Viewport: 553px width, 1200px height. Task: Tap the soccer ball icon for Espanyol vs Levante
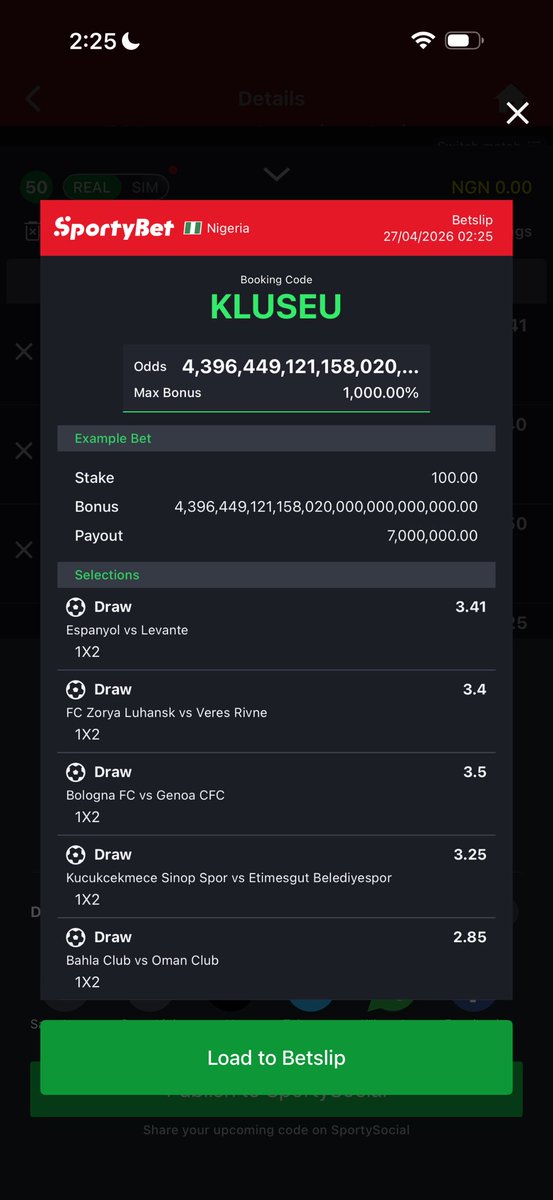[75, 607]
